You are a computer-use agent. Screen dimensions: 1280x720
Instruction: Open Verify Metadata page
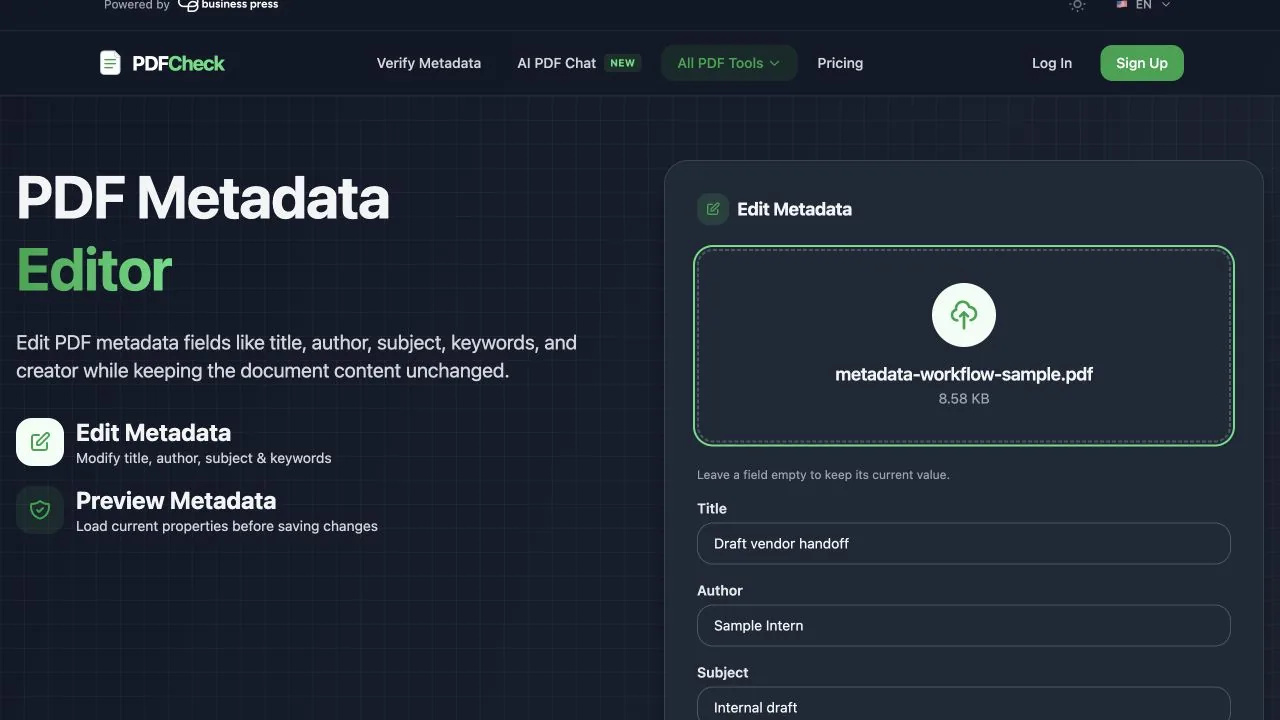pyautogui.click(x=429, y=63)
